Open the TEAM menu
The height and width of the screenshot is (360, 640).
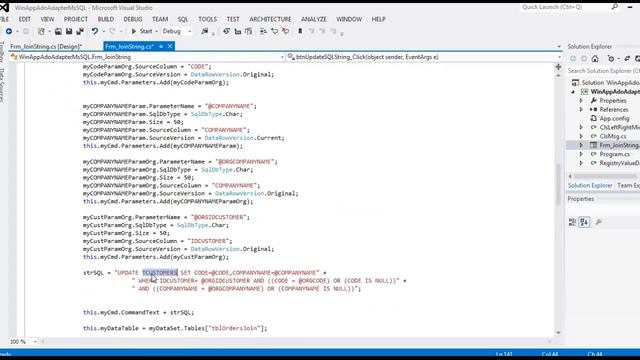(x=160, y=19)
